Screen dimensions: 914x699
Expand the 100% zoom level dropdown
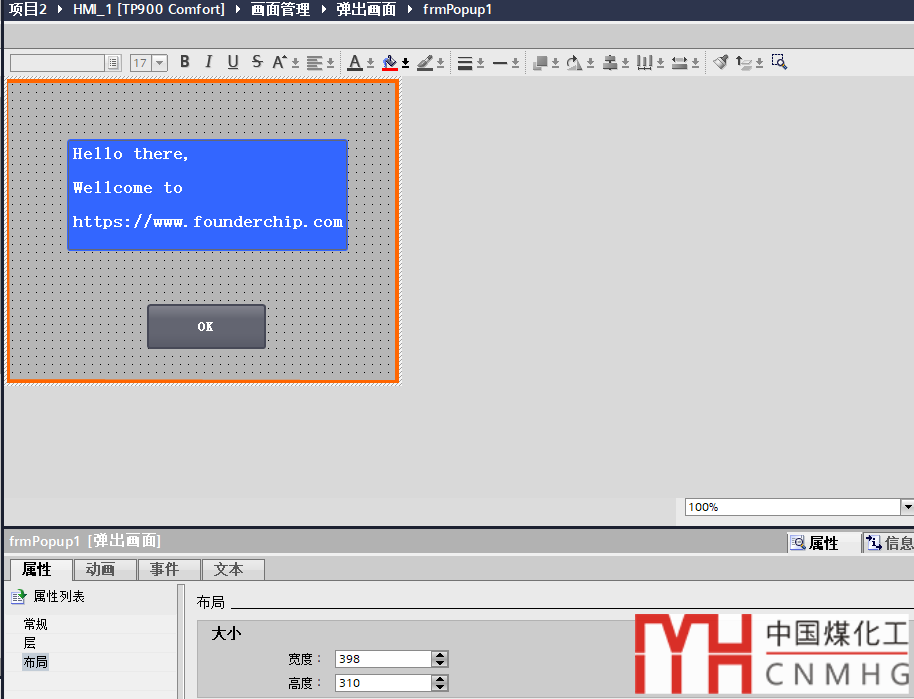pyautogui.click(x=907, y=507)
